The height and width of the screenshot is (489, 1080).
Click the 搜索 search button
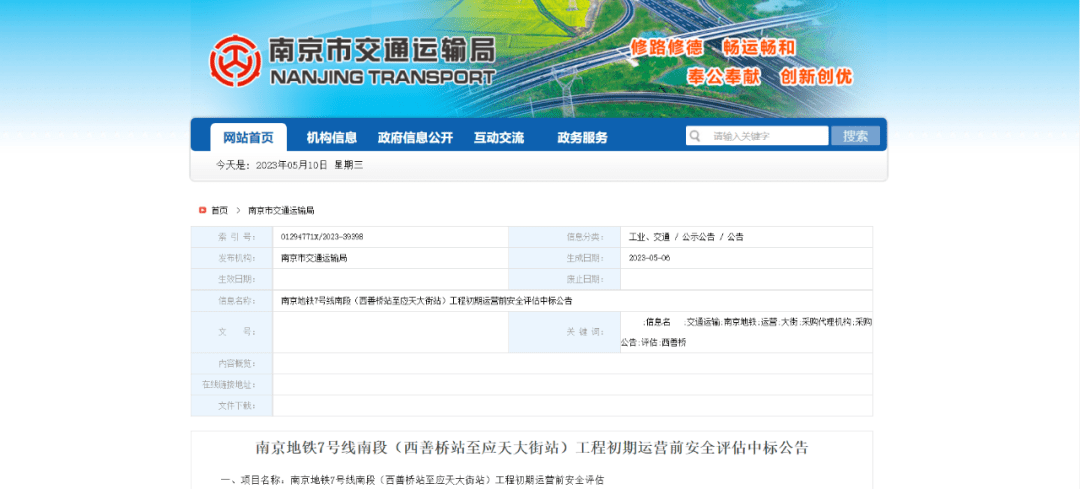(x=855, y=136)
